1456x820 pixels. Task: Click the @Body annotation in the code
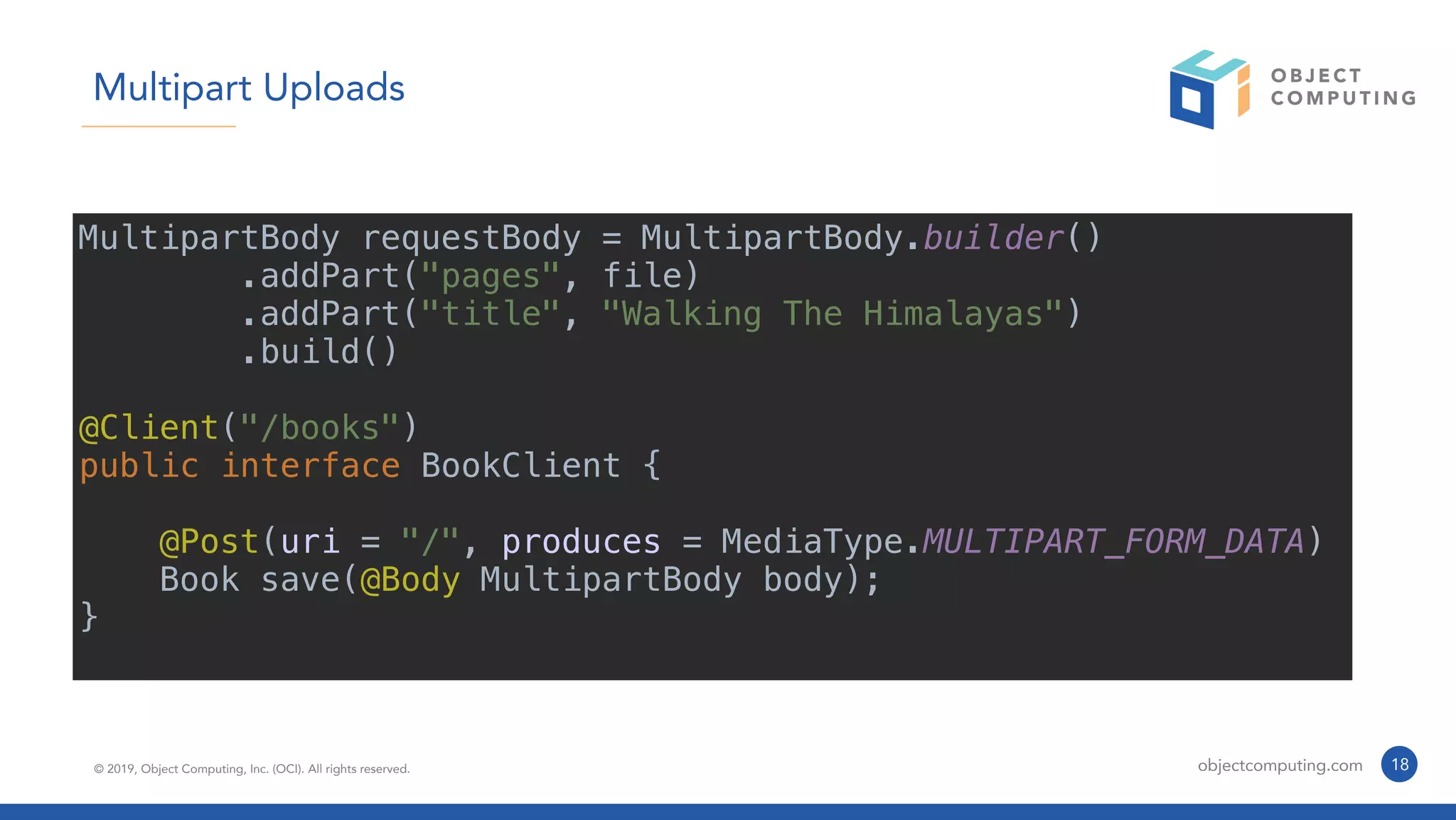(410, 580)
